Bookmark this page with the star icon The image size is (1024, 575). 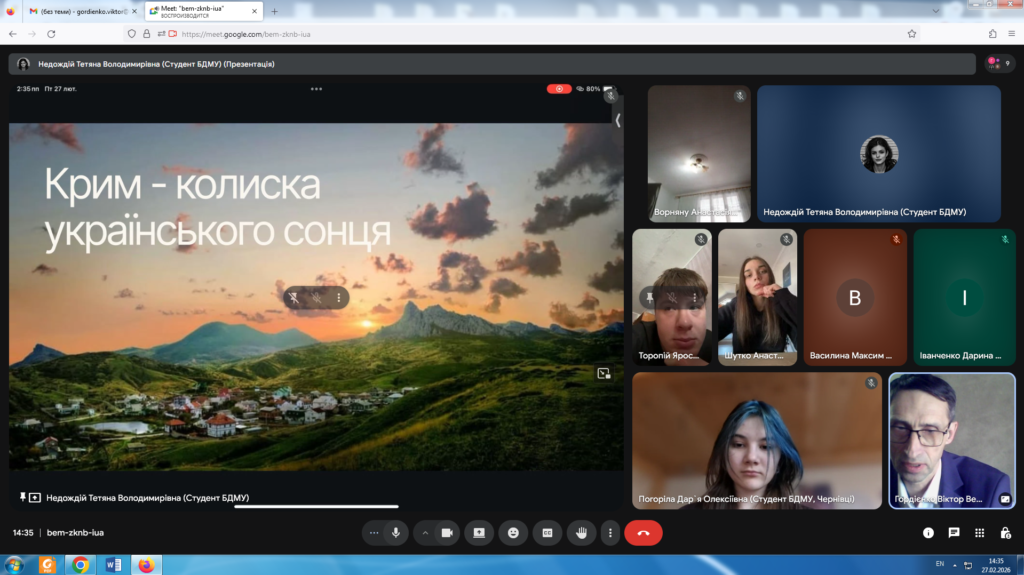coord(912,33)
